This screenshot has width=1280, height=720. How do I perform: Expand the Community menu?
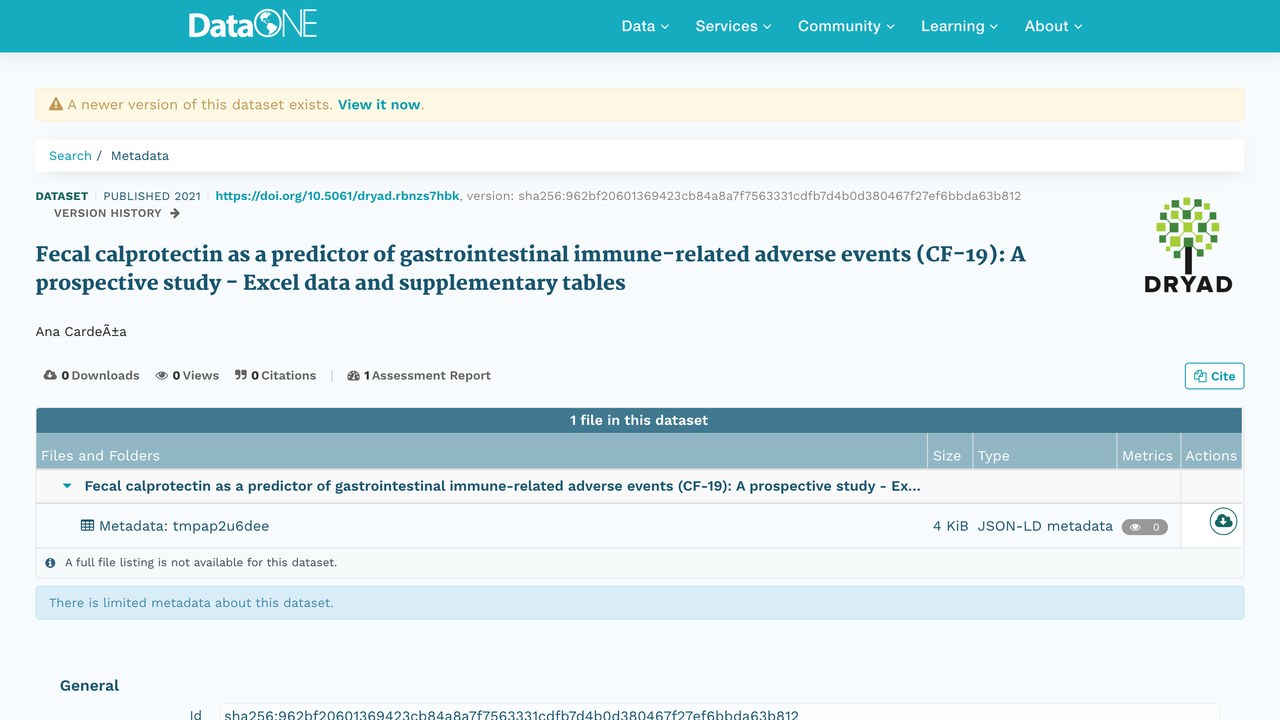click(x=846, y=26)
